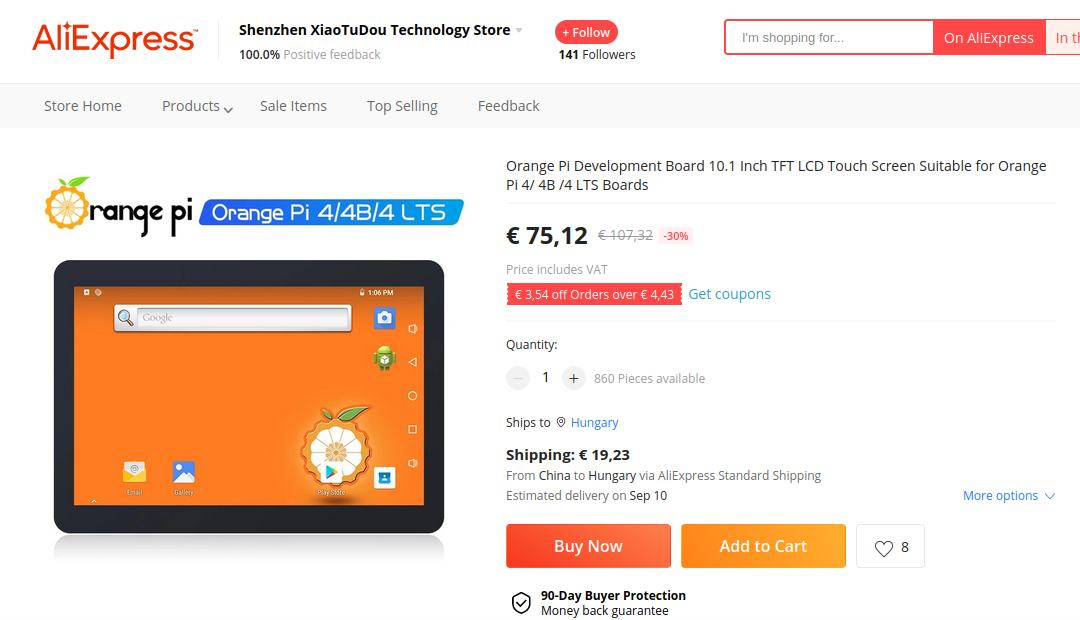Viewport: 1080px width, 620px height.
Task: Increase quantity with the plus button
Action: 573,378
